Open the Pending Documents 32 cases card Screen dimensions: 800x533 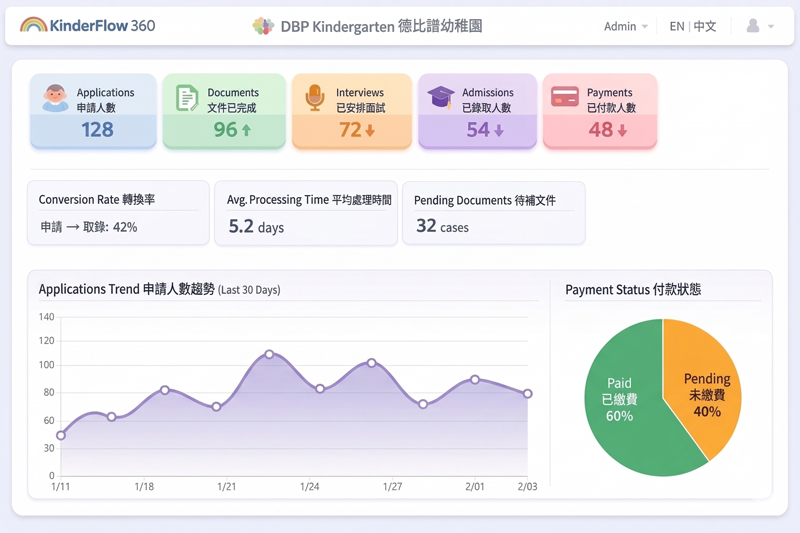click(493, 213)
